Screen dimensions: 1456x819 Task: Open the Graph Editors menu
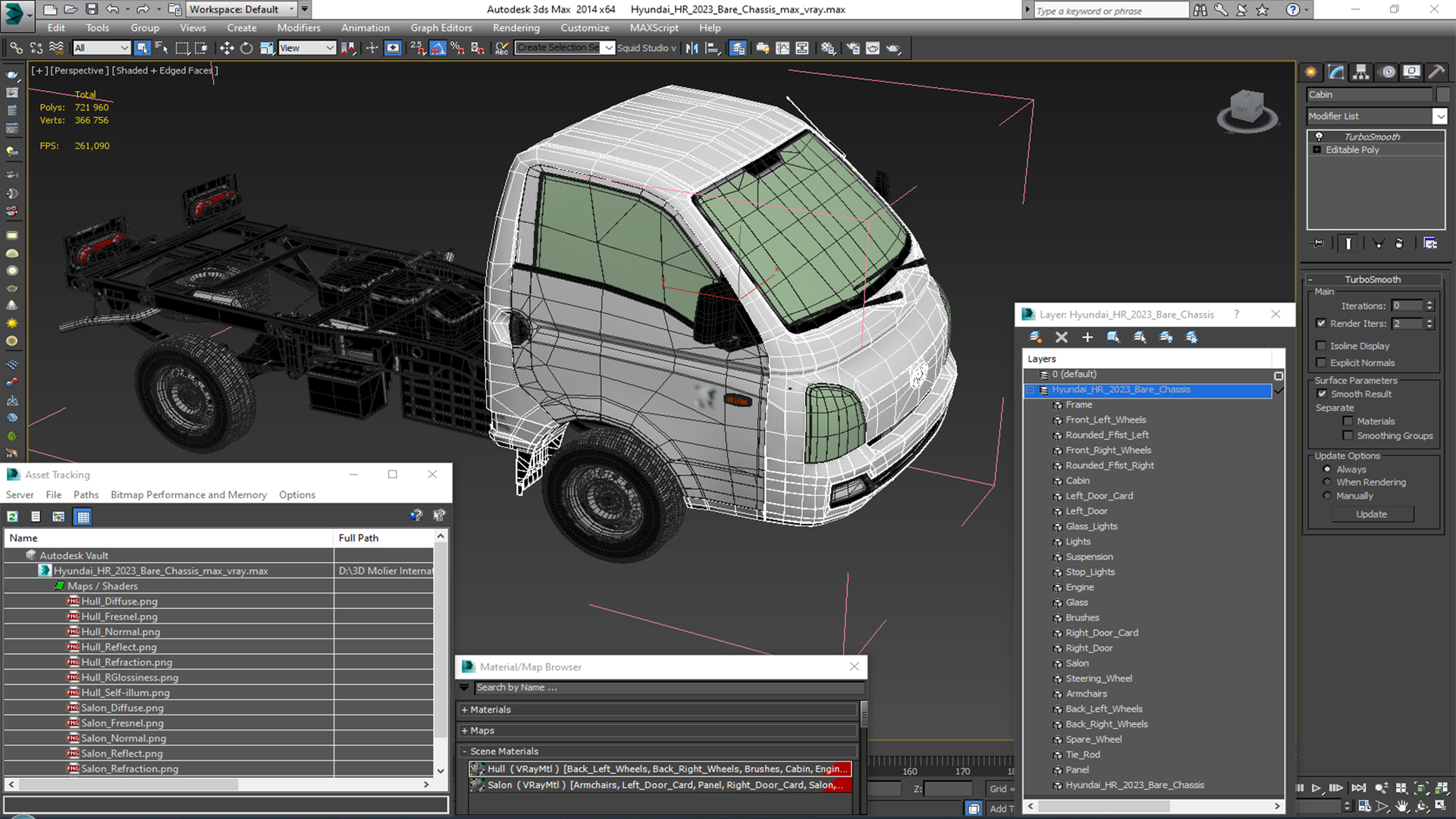pos(441,28)
